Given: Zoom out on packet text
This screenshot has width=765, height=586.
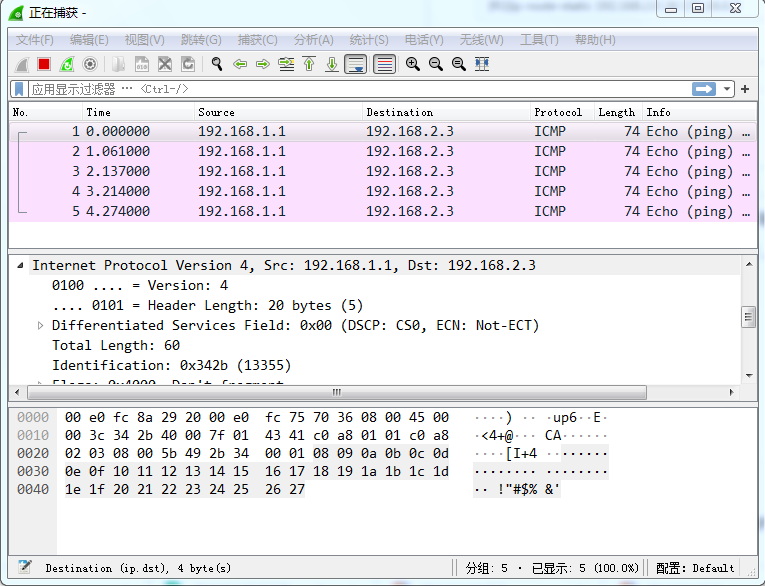Looking at the screenshot, I should tap(436, 64).
